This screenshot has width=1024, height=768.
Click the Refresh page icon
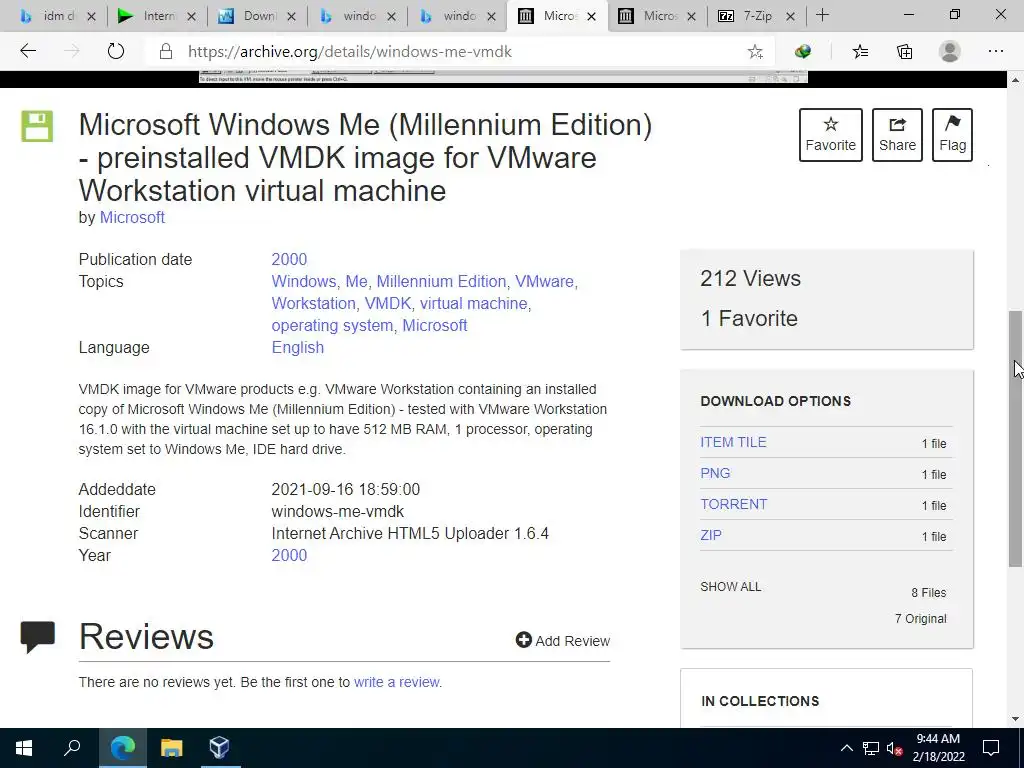pos(116,51)
